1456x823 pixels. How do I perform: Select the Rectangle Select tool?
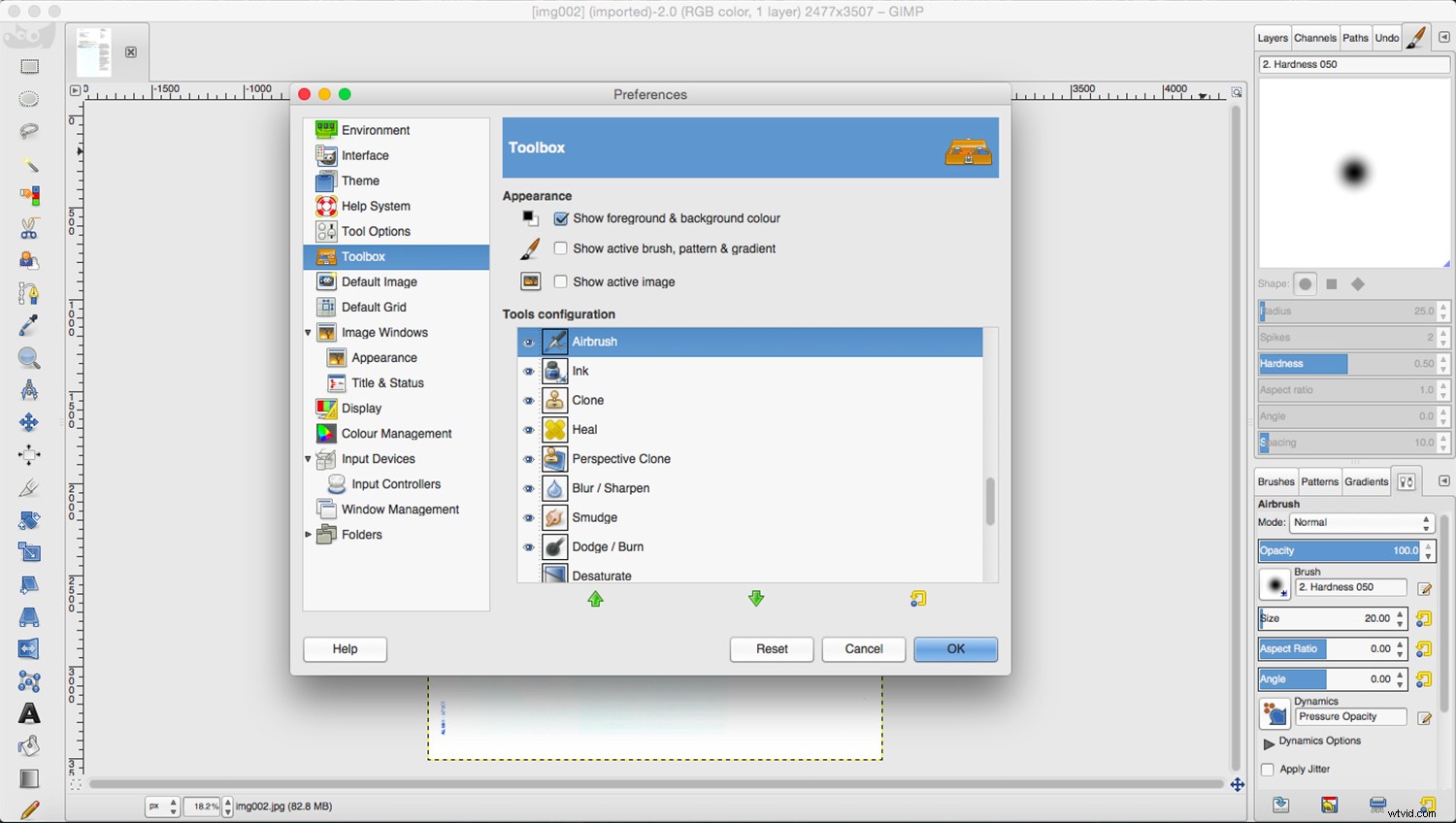pos(30,67)
